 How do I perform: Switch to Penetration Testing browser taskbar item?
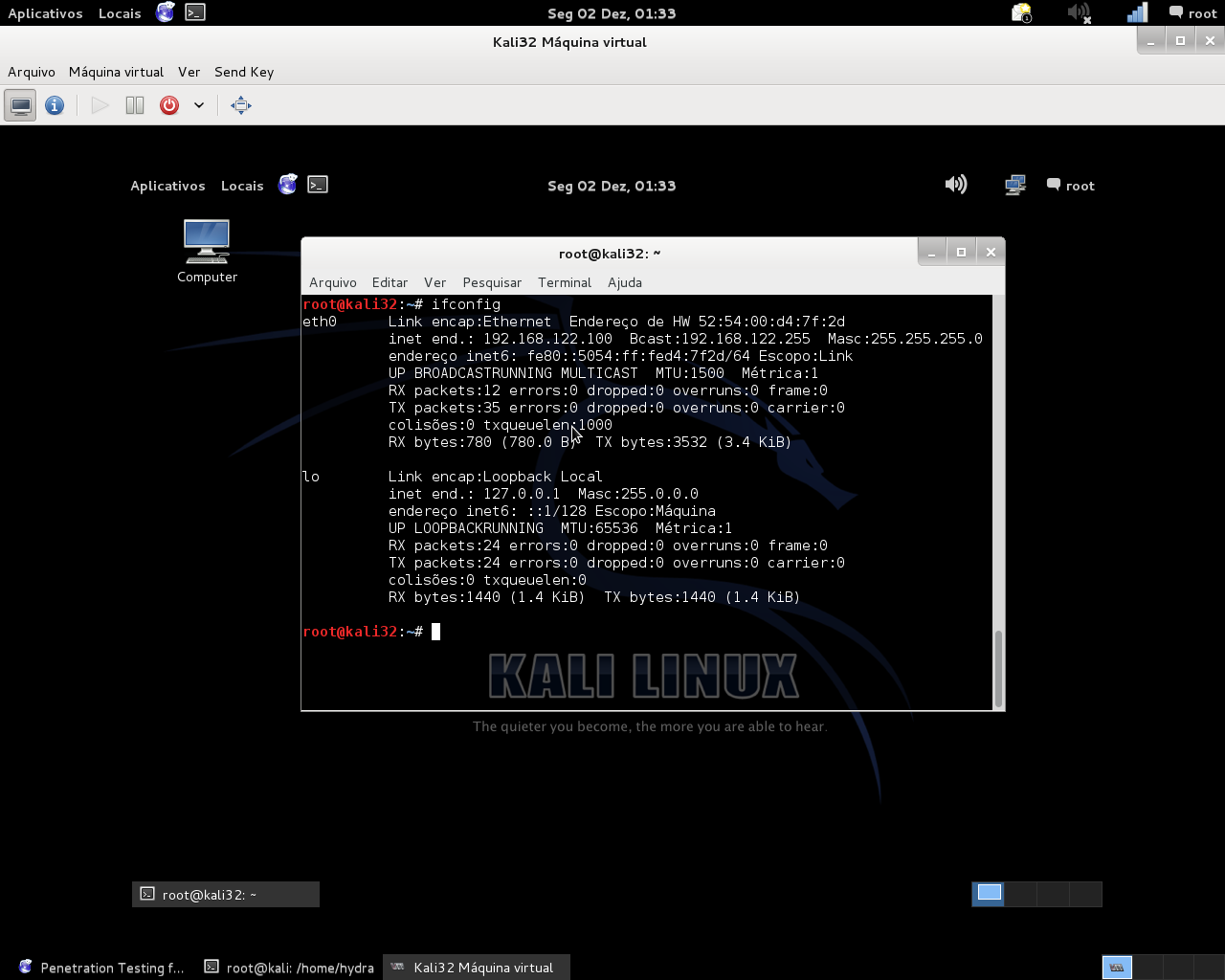point(100,968)
